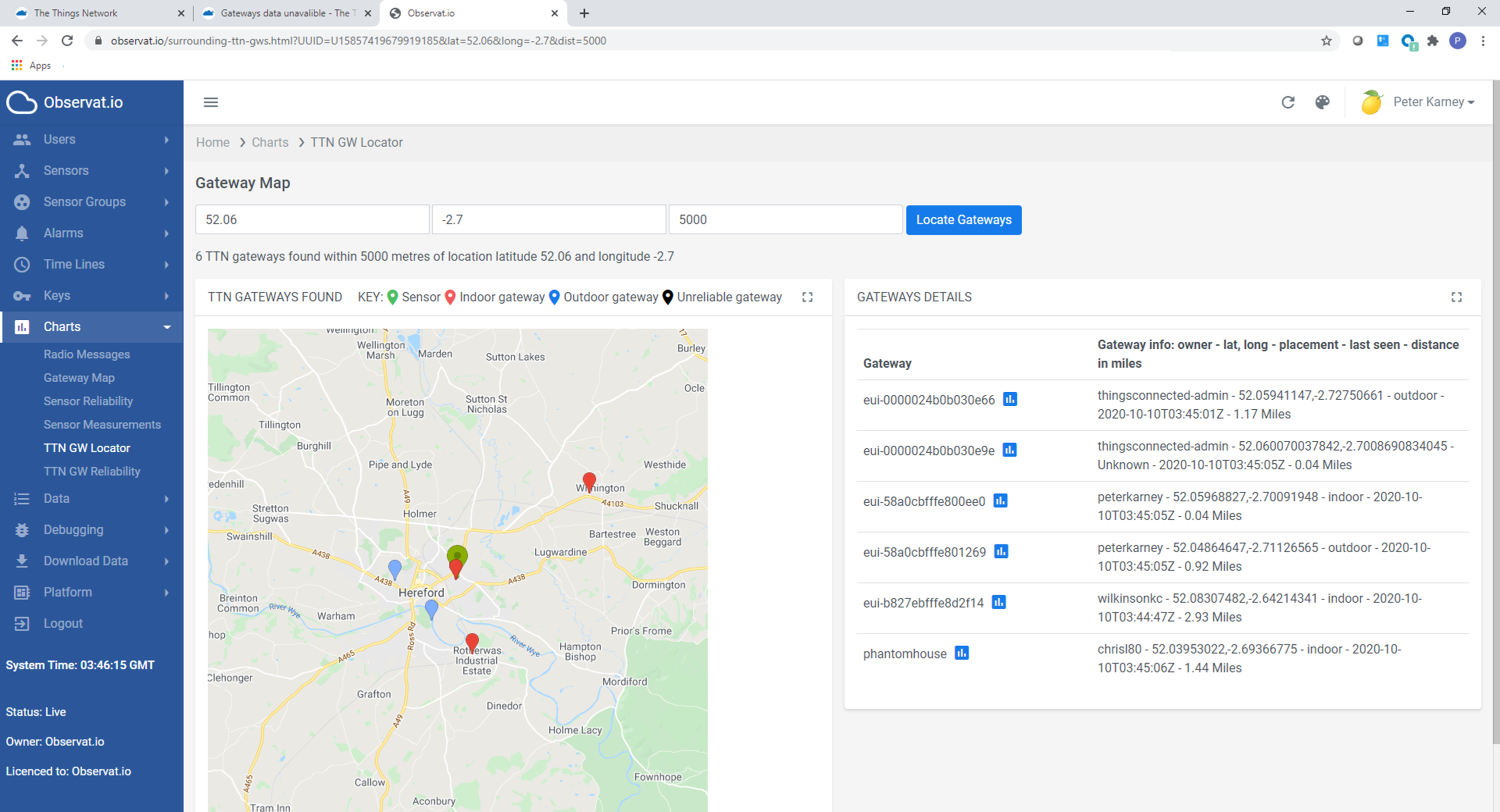This screenshot has height=812, width=1500.
Task: Go to Home breadcrumb link
Action: pos(212,142)
